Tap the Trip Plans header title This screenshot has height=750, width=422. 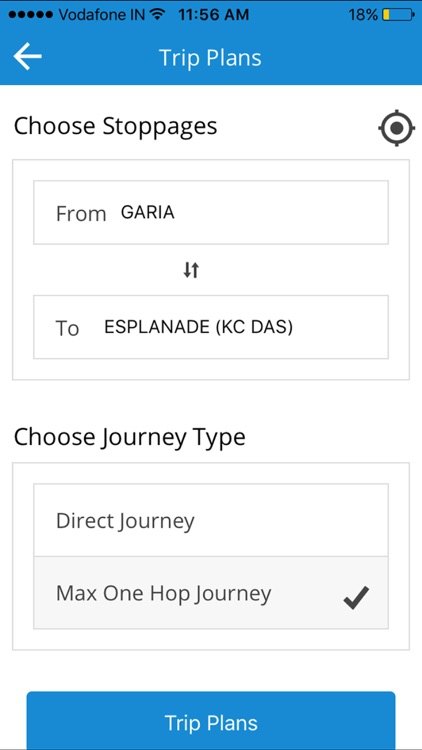point(211,58)
